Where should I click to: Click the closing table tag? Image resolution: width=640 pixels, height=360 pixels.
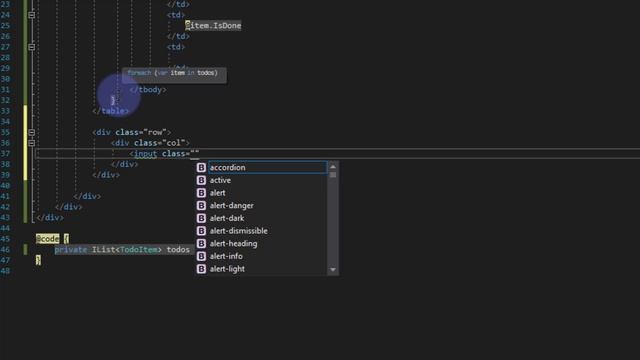[x=110, y=111]
